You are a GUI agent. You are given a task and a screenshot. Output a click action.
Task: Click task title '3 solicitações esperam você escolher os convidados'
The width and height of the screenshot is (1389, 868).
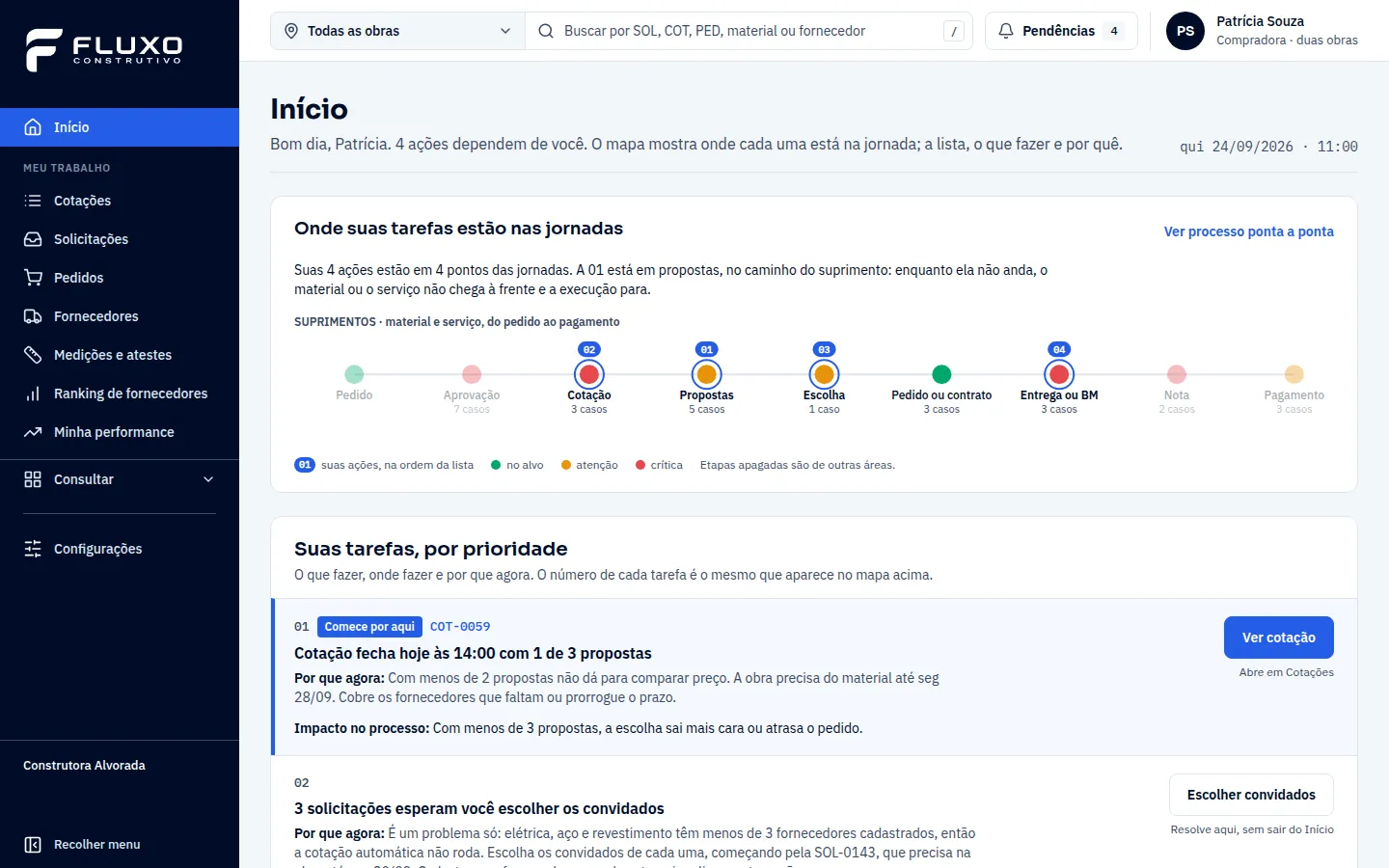pos(479,809)
